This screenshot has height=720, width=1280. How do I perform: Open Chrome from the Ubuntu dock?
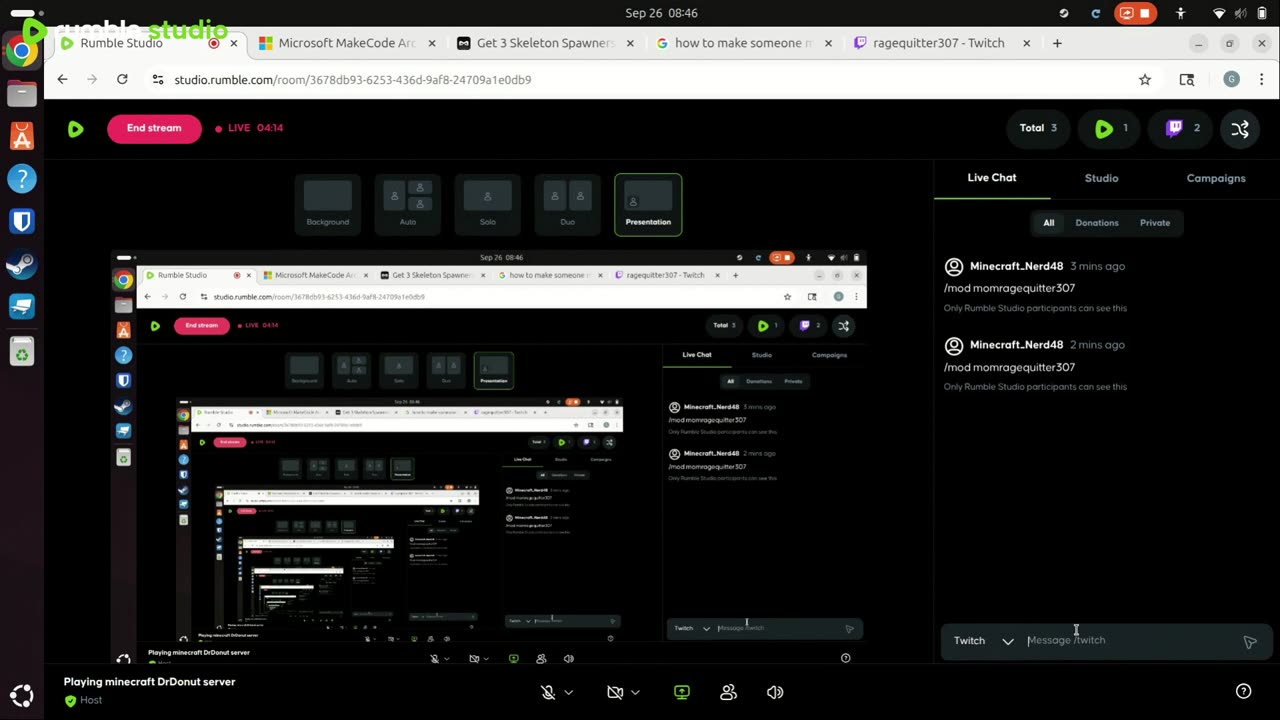tap(21, 50)
